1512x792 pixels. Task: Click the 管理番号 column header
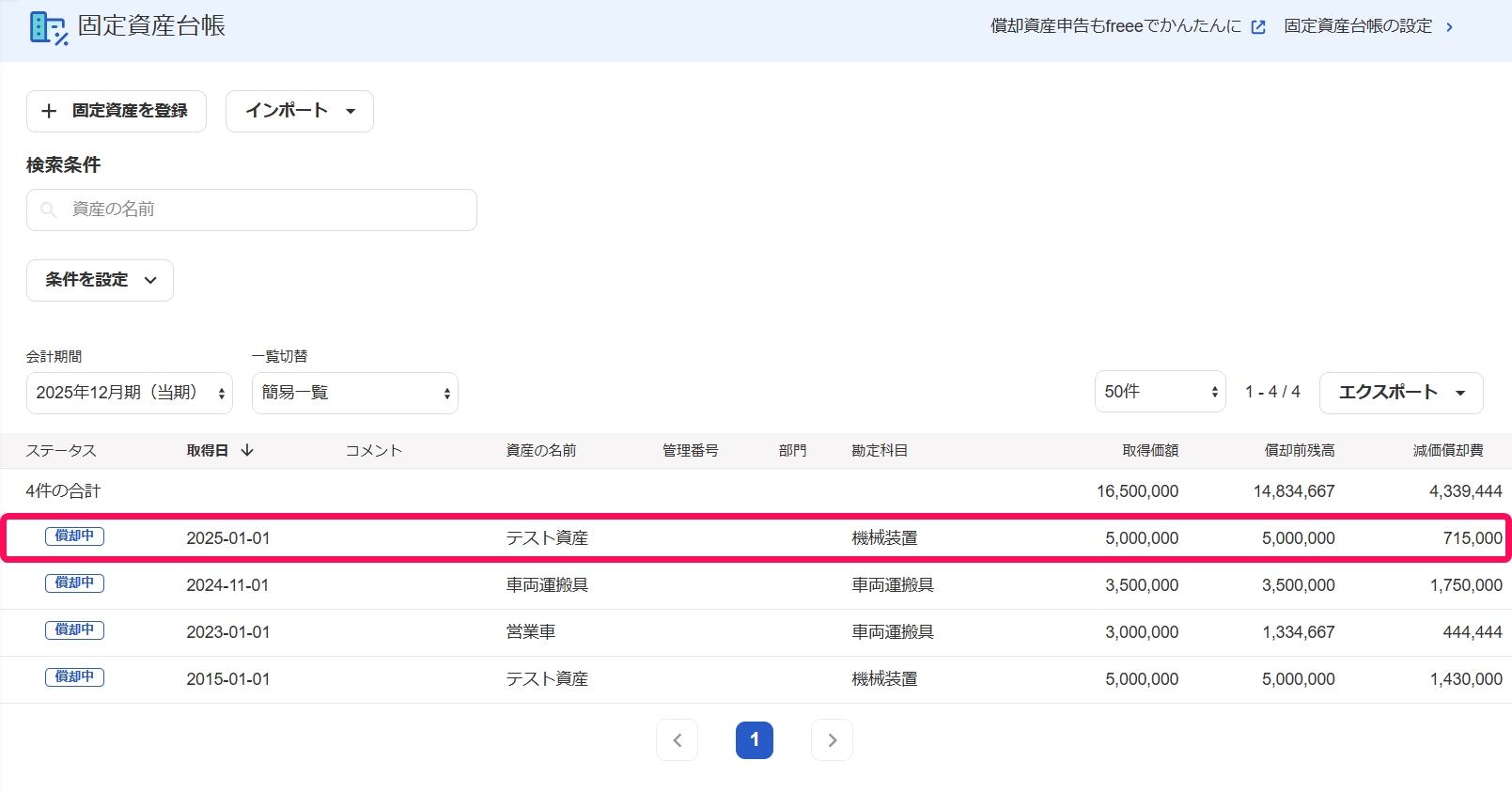(x=691, y=451)
